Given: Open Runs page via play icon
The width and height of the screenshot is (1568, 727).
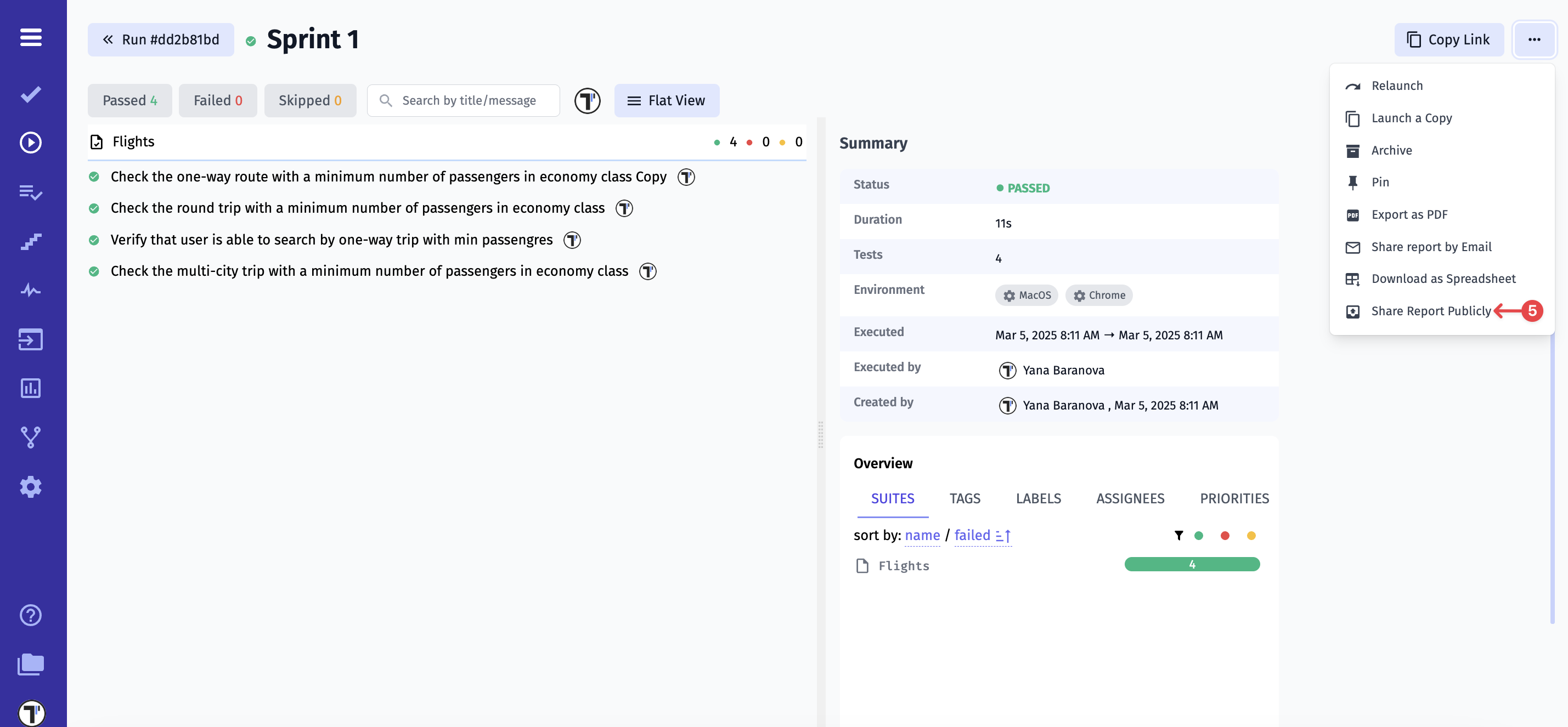Looking at the screenshot, I should 30,143.
